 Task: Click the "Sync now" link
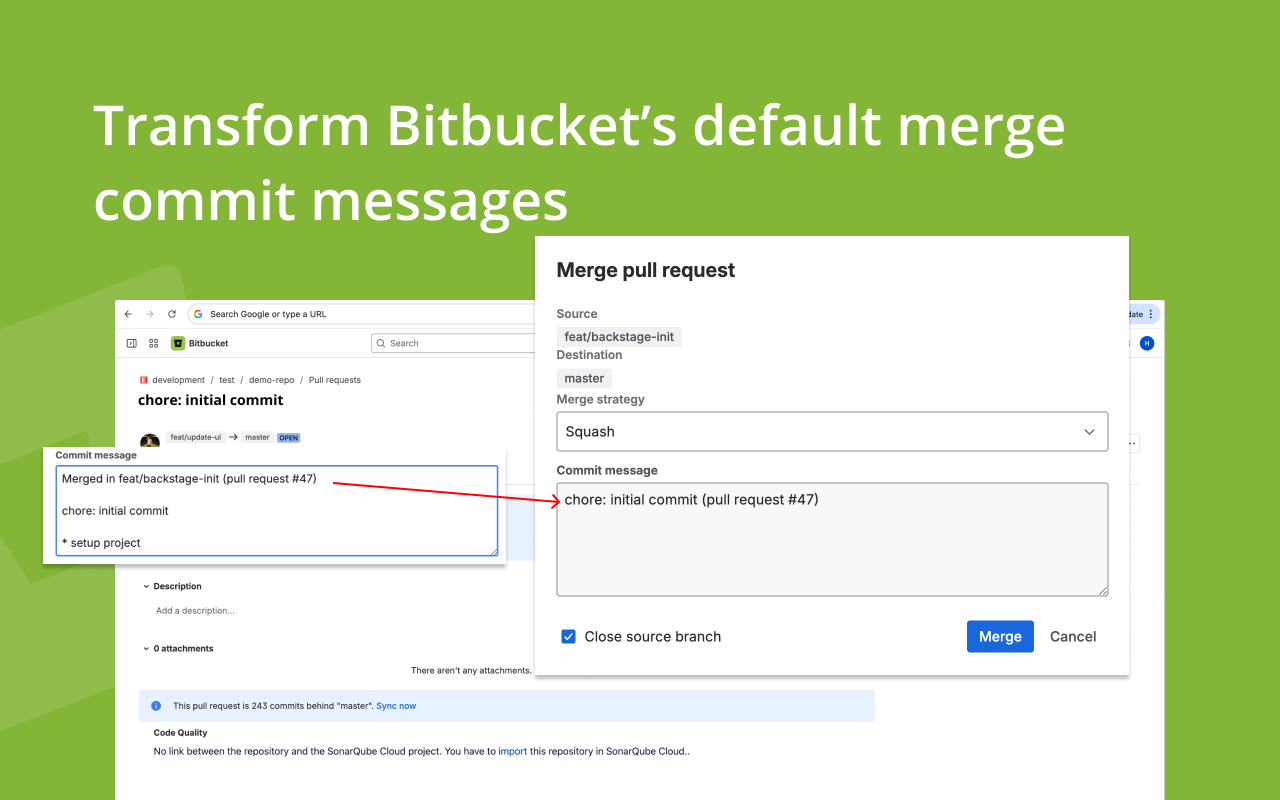pos(396,705)
